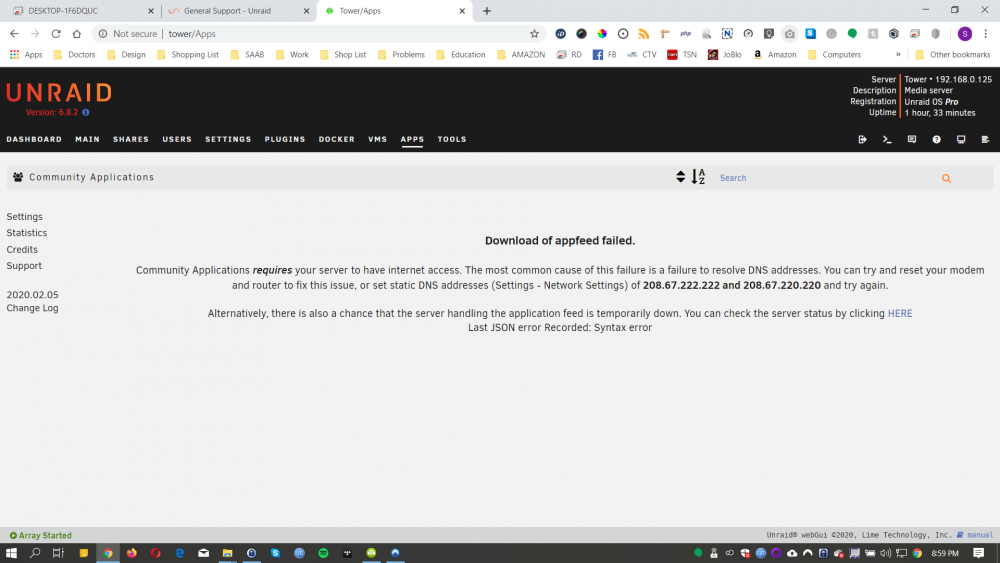Screen dimensions: 1000x563
Task: Open the Education bookmark folder
Action: (460, 54)
